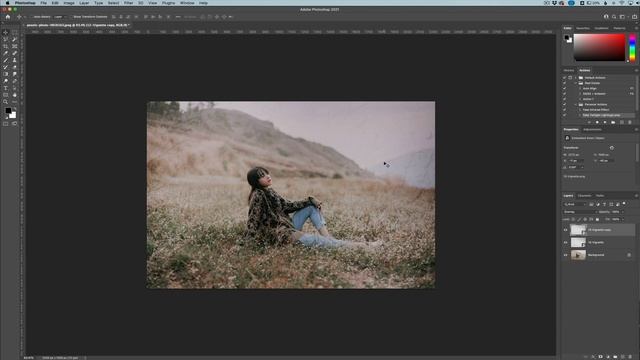The height and width of the screenshot is (360, 640).
Task: Select the Rectangle shape tool
Action: (6, 95)
